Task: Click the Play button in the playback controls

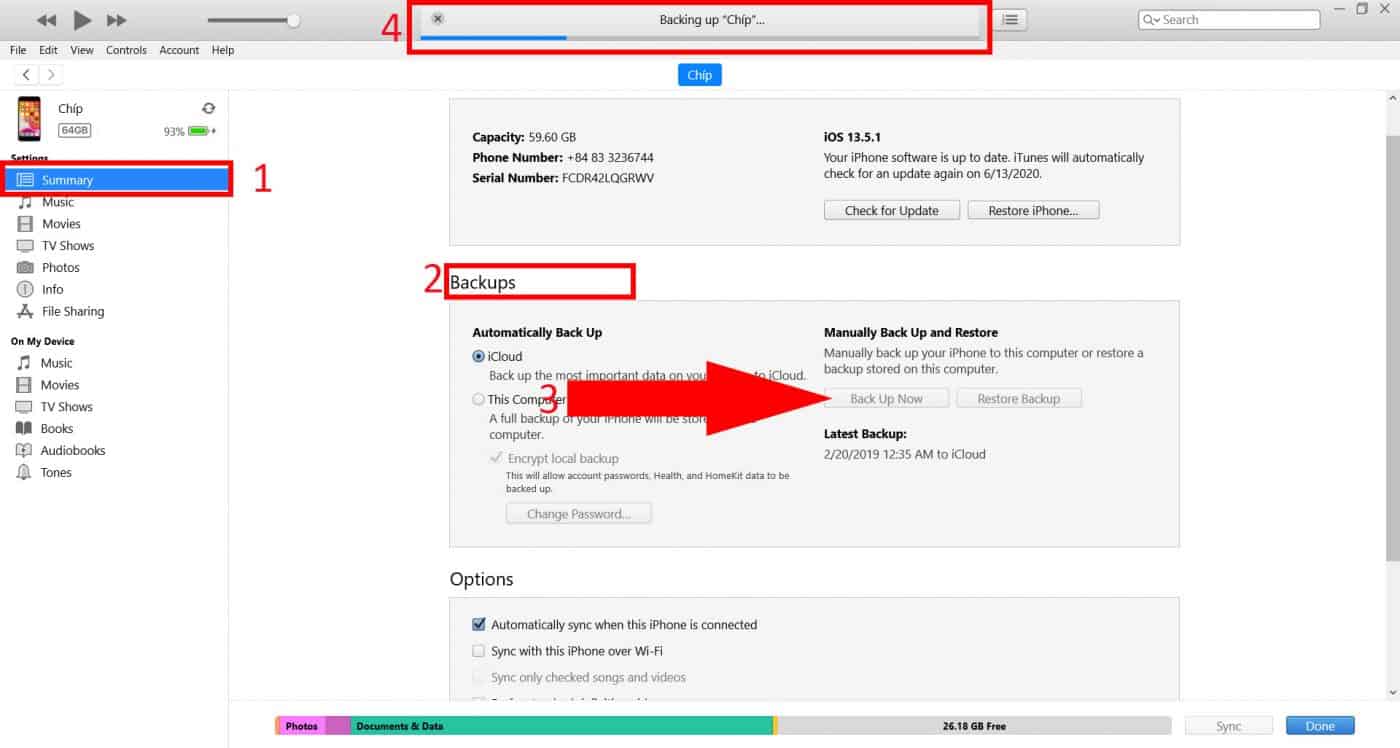Action: 82,20
